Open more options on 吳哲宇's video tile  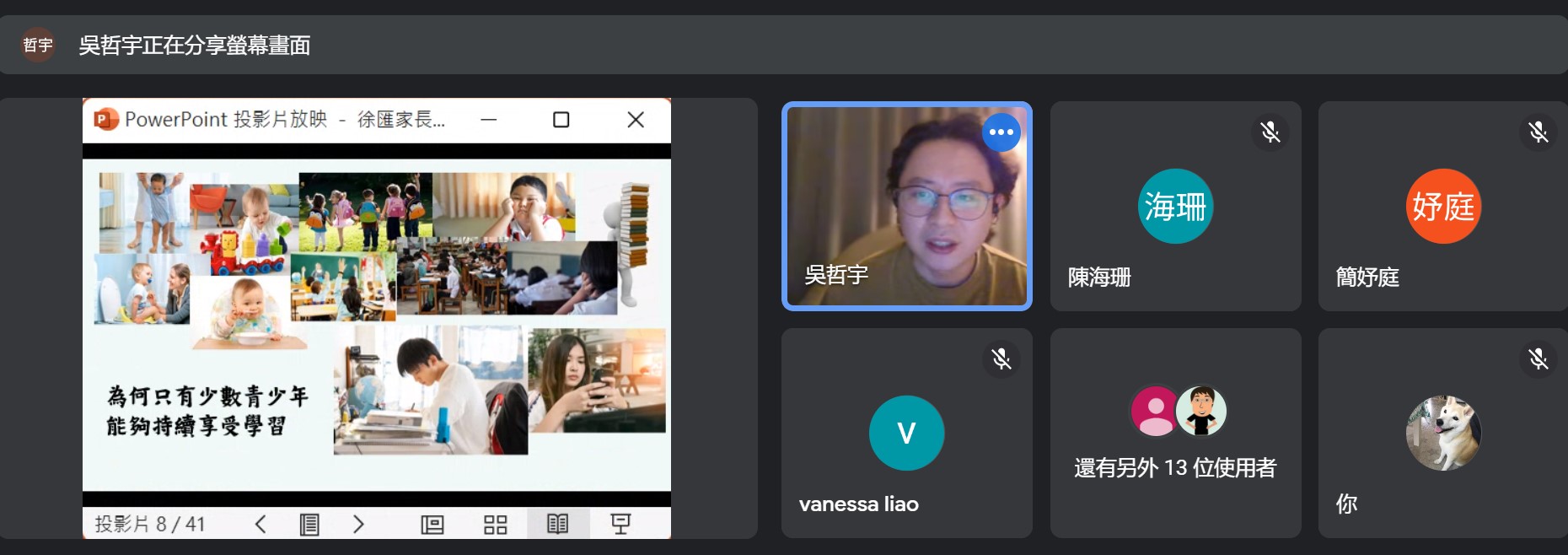point(1001,132)
